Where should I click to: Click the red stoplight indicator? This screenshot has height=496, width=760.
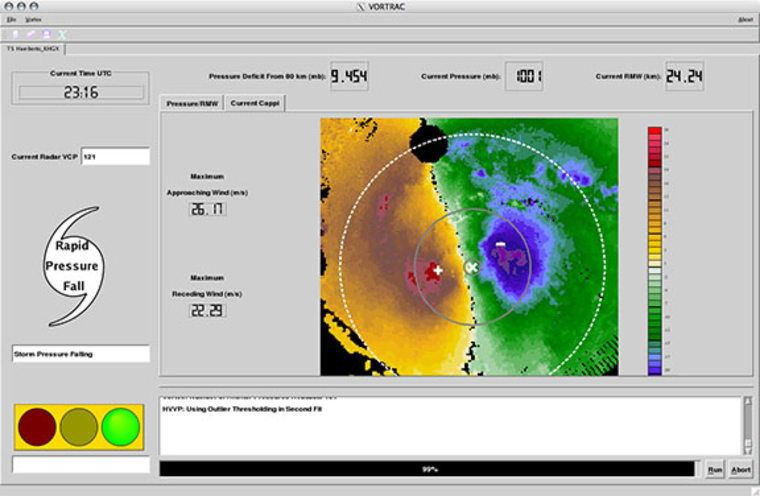pos(37,427)
